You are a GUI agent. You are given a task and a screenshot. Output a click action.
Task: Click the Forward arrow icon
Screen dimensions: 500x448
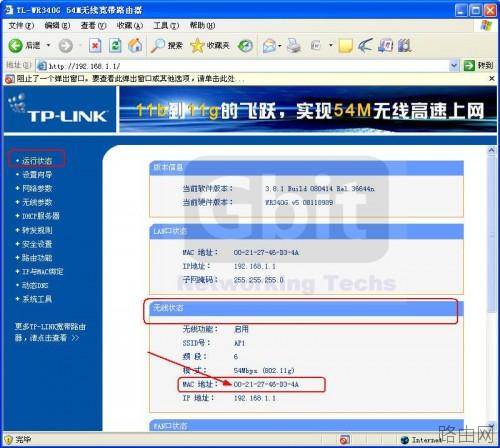click(65, 46)
